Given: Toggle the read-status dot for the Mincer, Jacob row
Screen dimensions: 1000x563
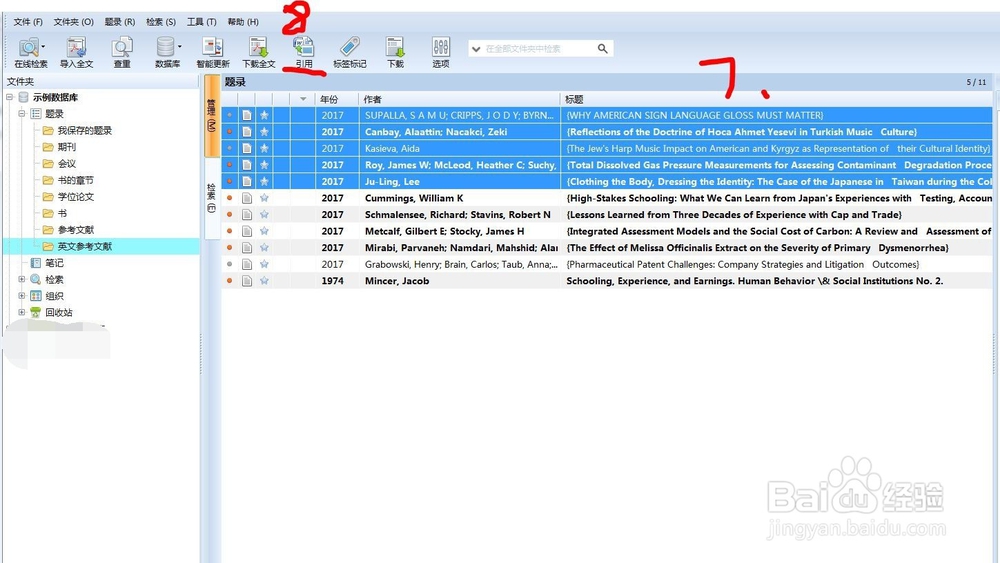Looking at the screenshot, I should 230,281.
